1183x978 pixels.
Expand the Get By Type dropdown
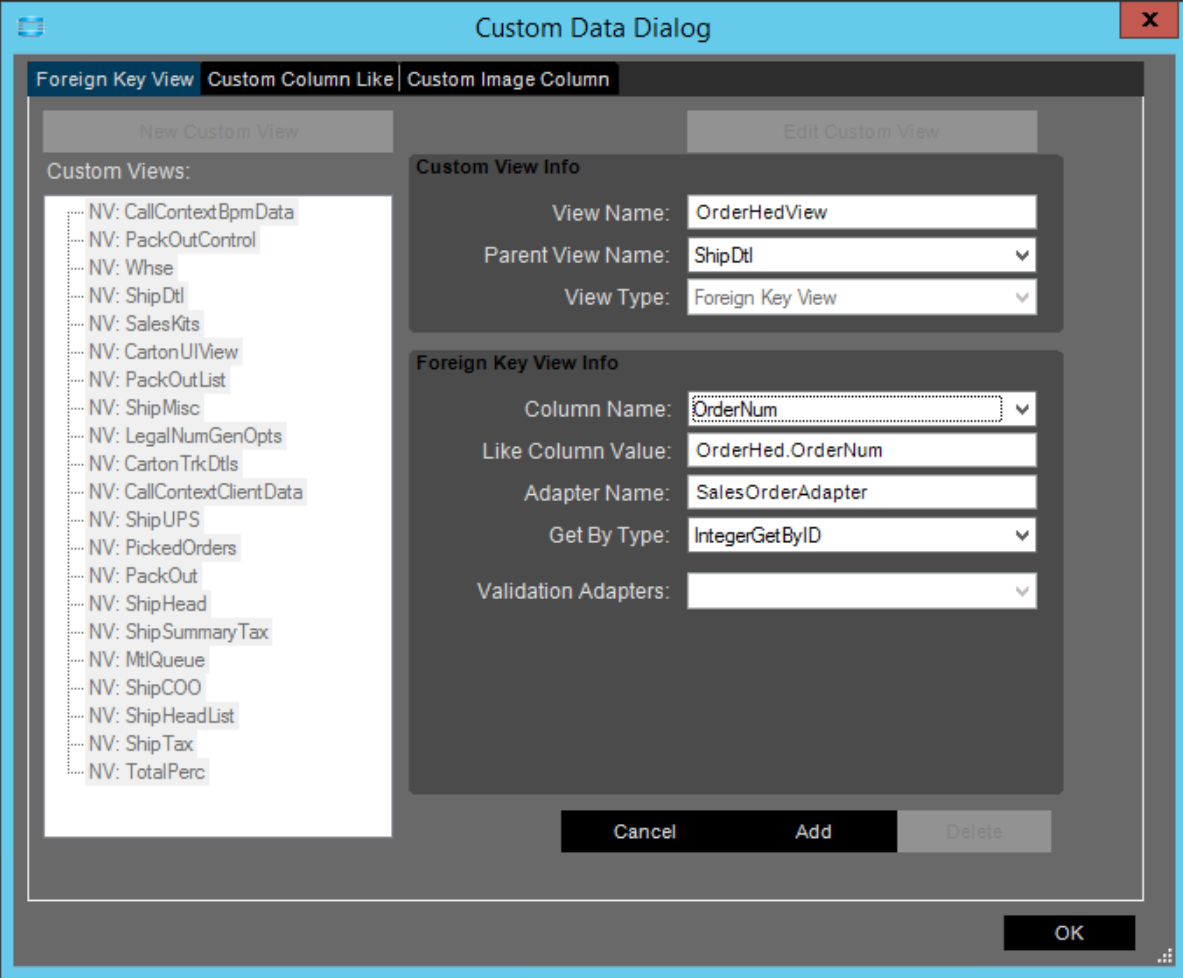[1022, 536]
